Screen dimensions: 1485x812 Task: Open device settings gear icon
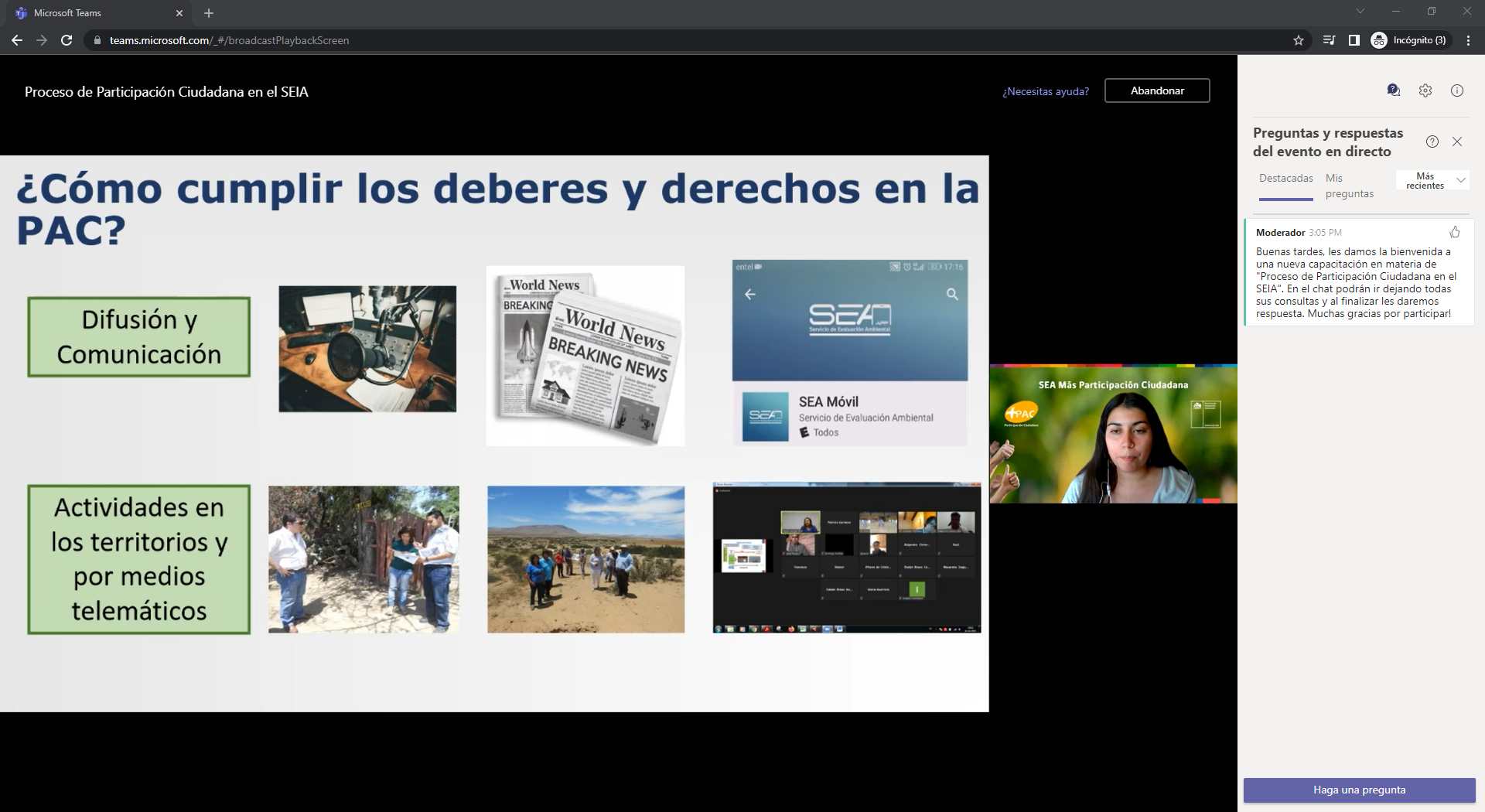click(x=1425, y=90)
